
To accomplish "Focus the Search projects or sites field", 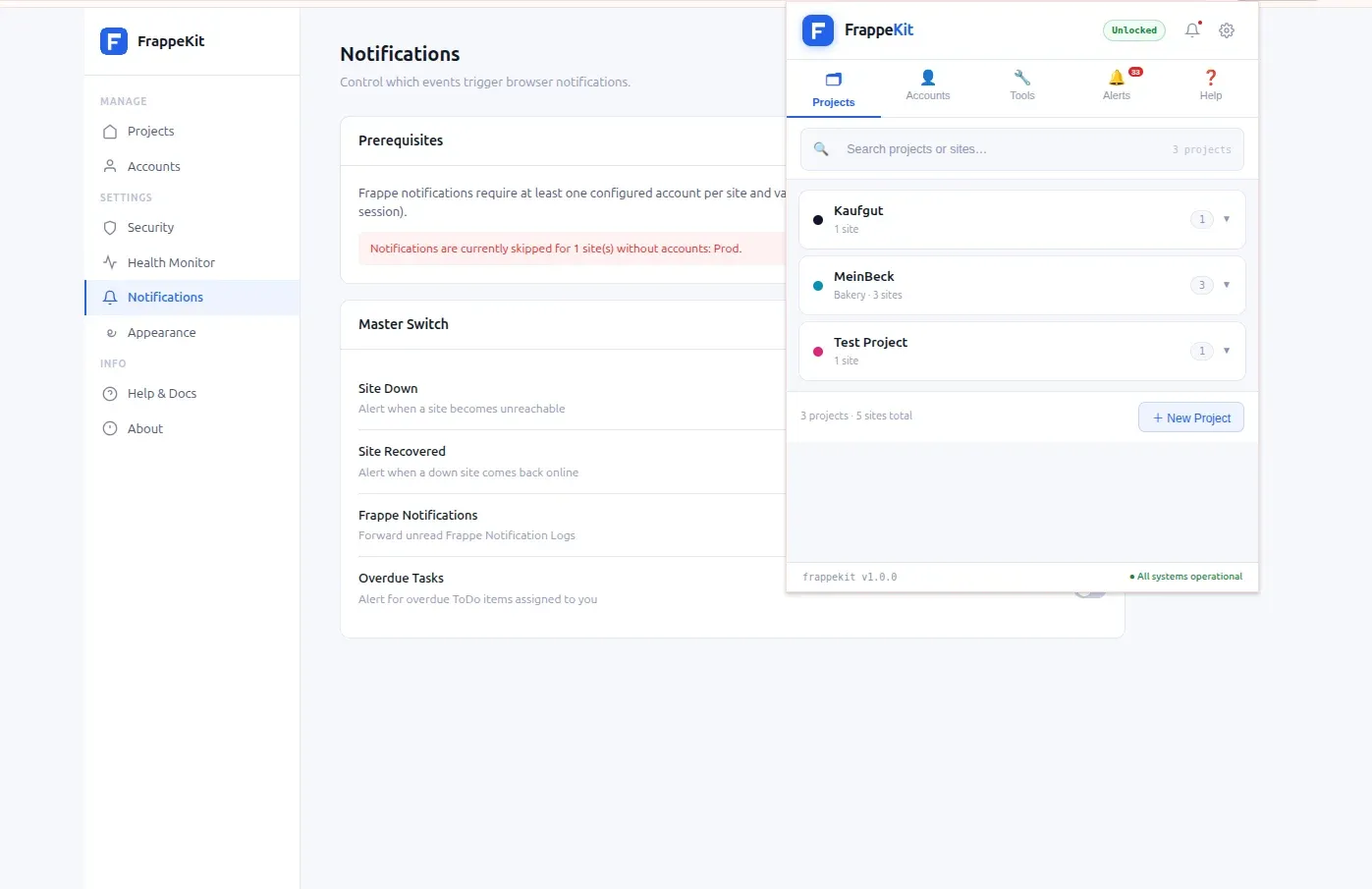I will point(1022,149).
